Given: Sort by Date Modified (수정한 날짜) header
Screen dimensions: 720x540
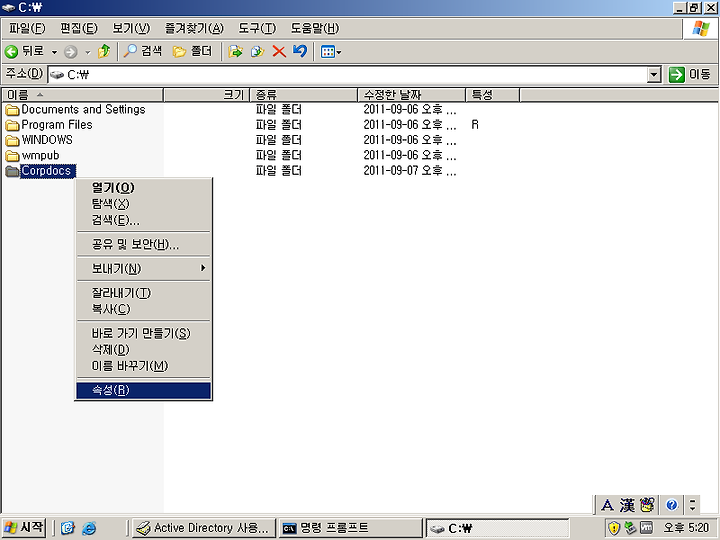Looking at the screenshot, I should tap(411, 95).
